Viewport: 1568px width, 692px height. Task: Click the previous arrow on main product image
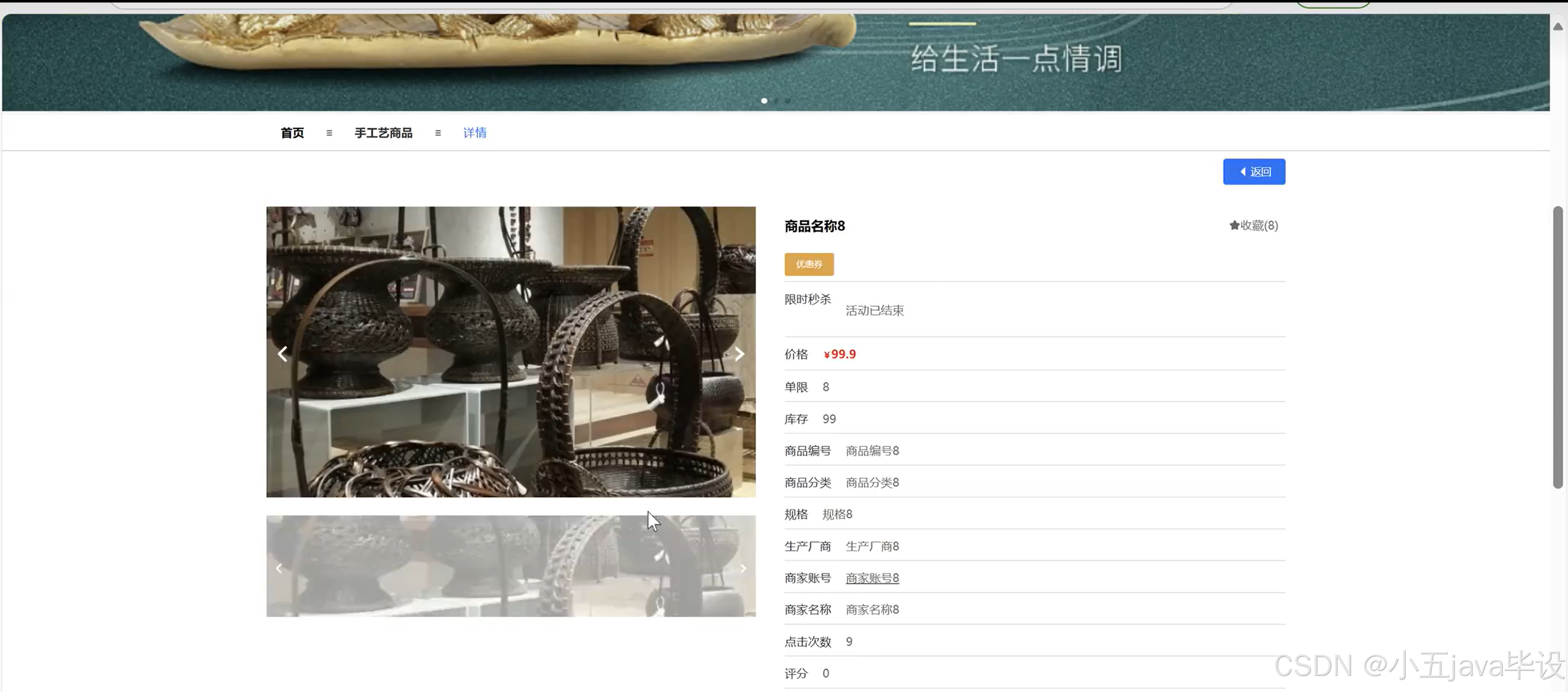pos(283,354)
